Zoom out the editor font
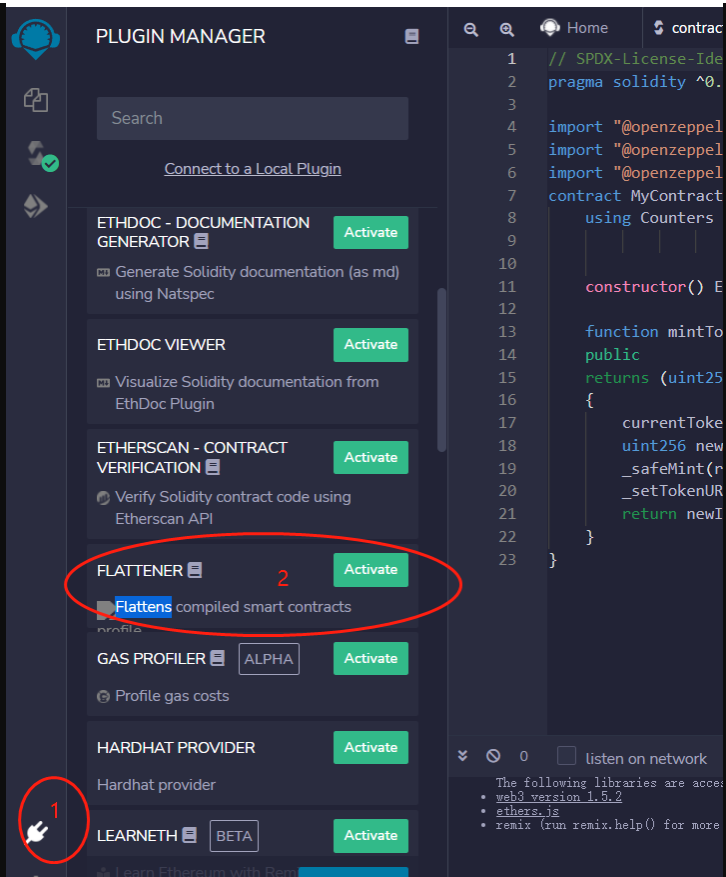This screenshot has width=726, height=877. 471,29
